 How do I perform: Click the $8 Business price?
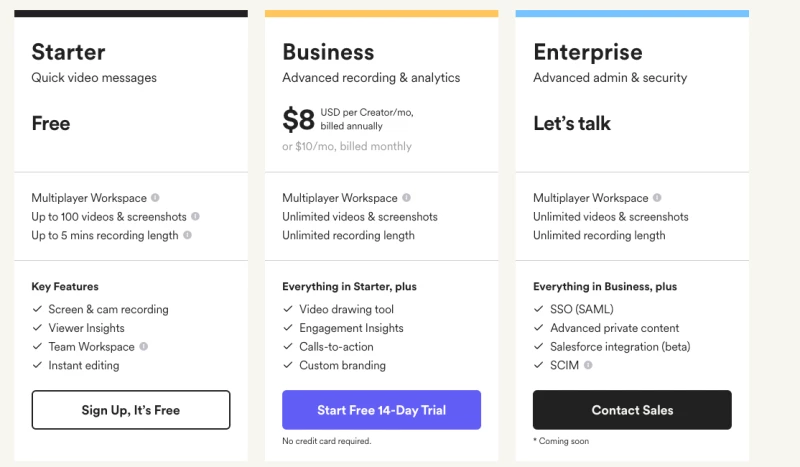coord(298,121)
